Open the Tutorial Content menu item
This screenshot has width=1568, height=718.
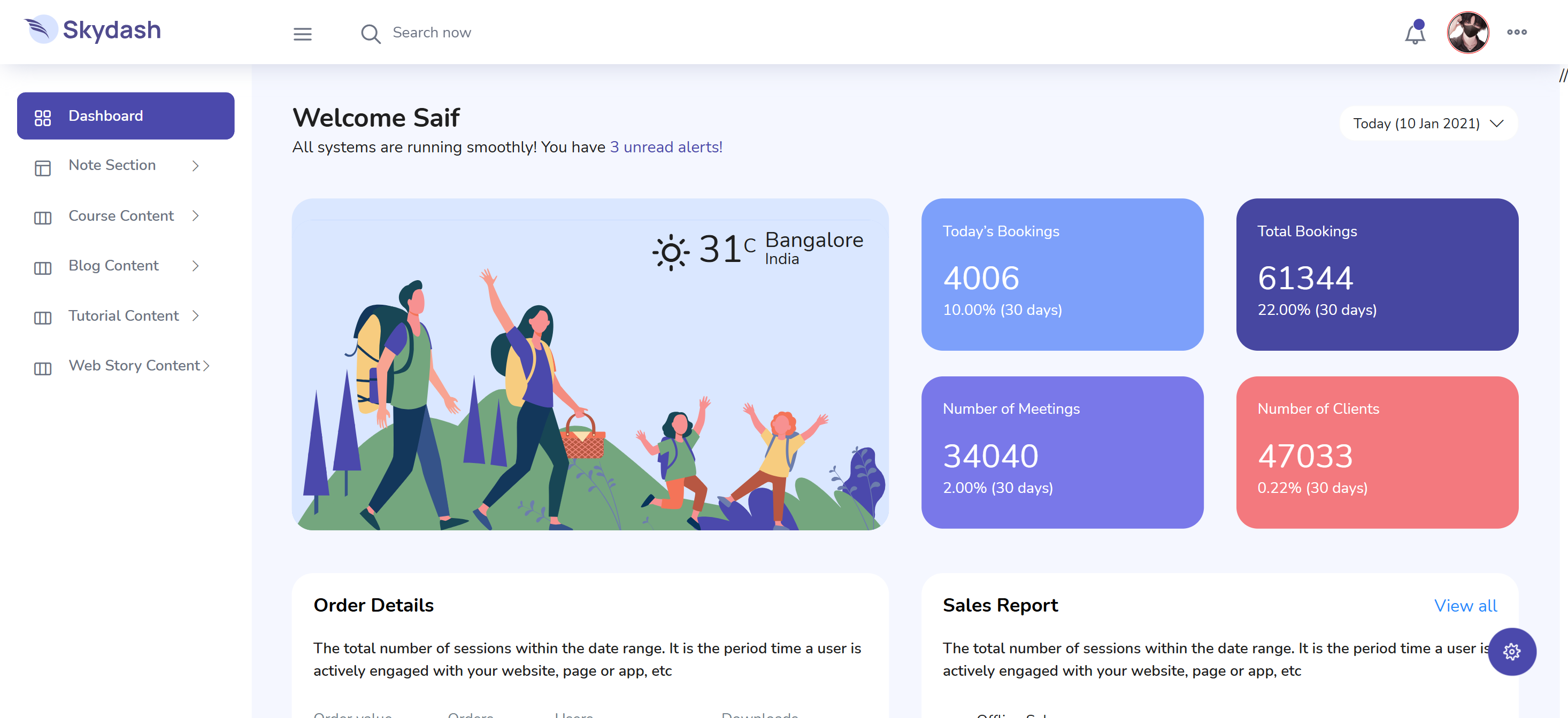[x=124, y=315]
